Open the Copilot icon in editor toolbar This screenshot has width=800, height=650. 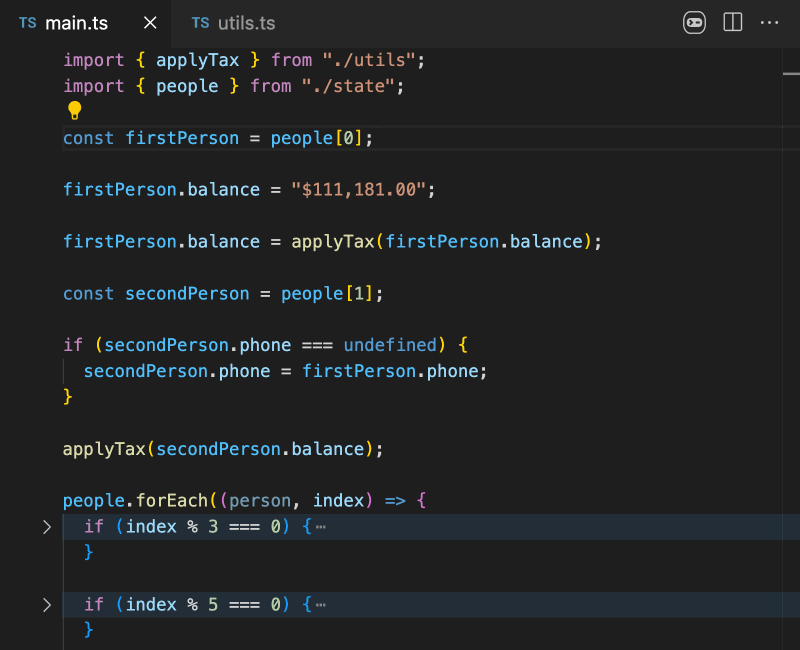(694, 22)
